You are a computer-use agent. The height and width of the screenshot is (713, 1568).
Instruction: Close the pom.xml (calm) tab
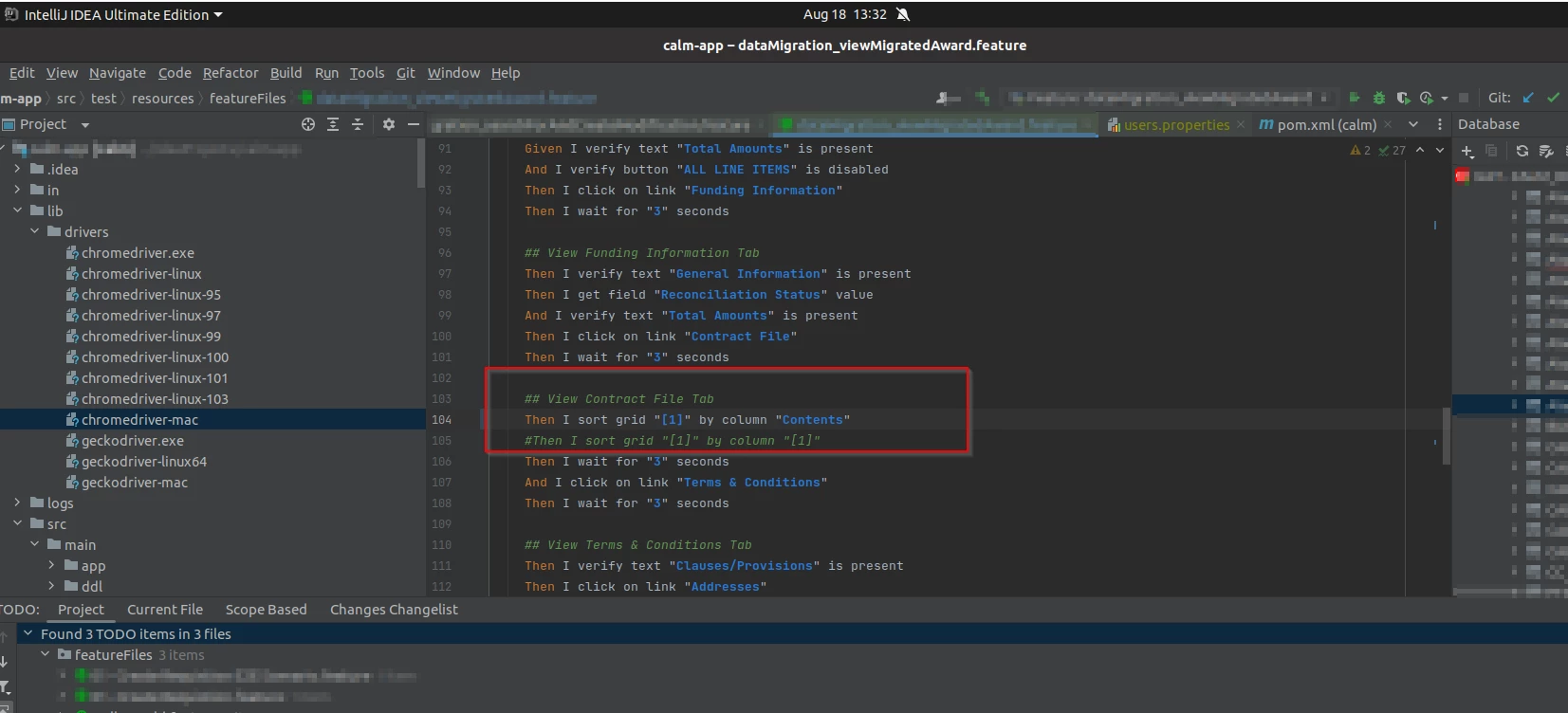(x=1388, y=124)
